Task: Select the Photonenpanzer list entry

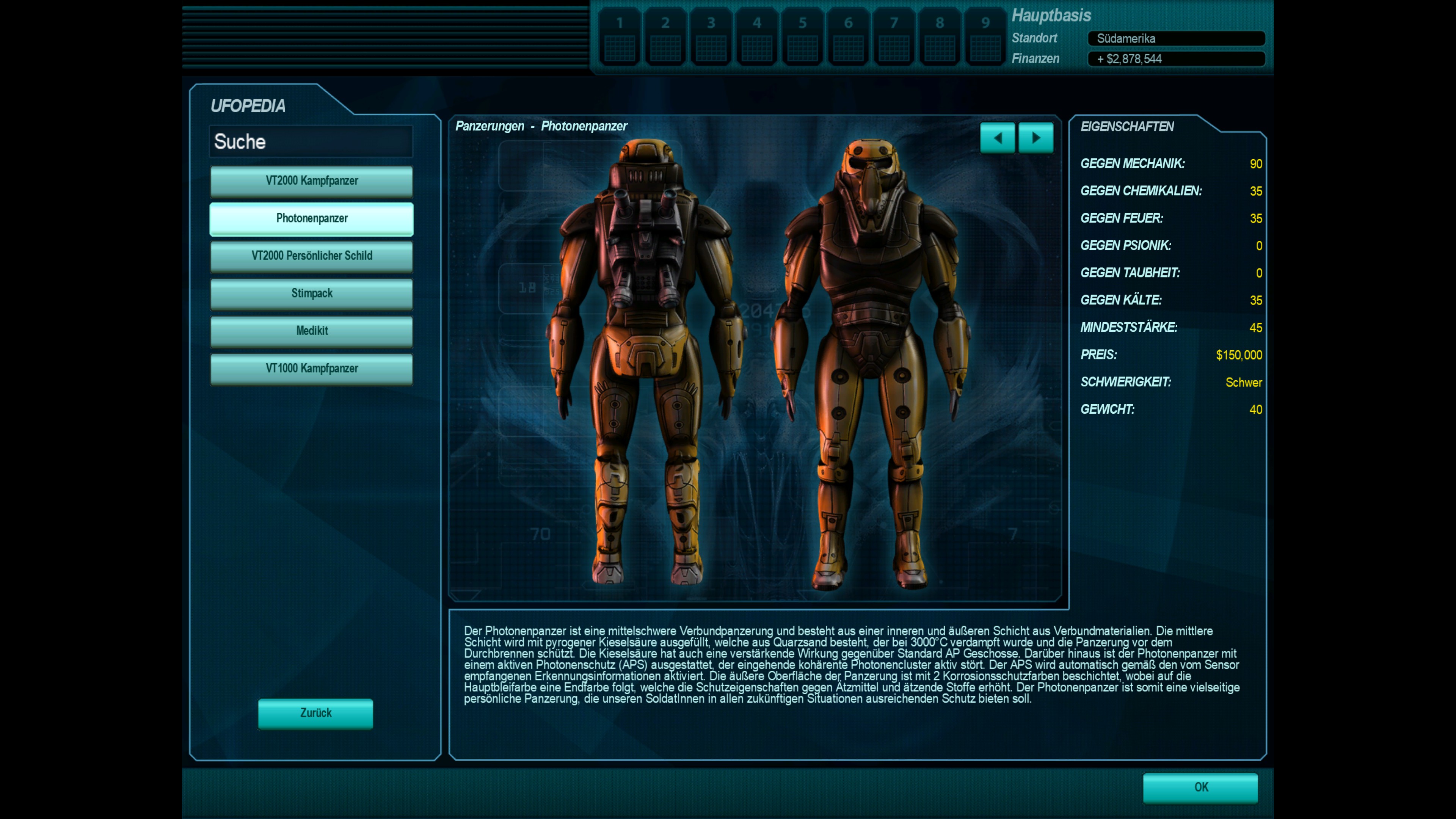Action: point(311,218)
